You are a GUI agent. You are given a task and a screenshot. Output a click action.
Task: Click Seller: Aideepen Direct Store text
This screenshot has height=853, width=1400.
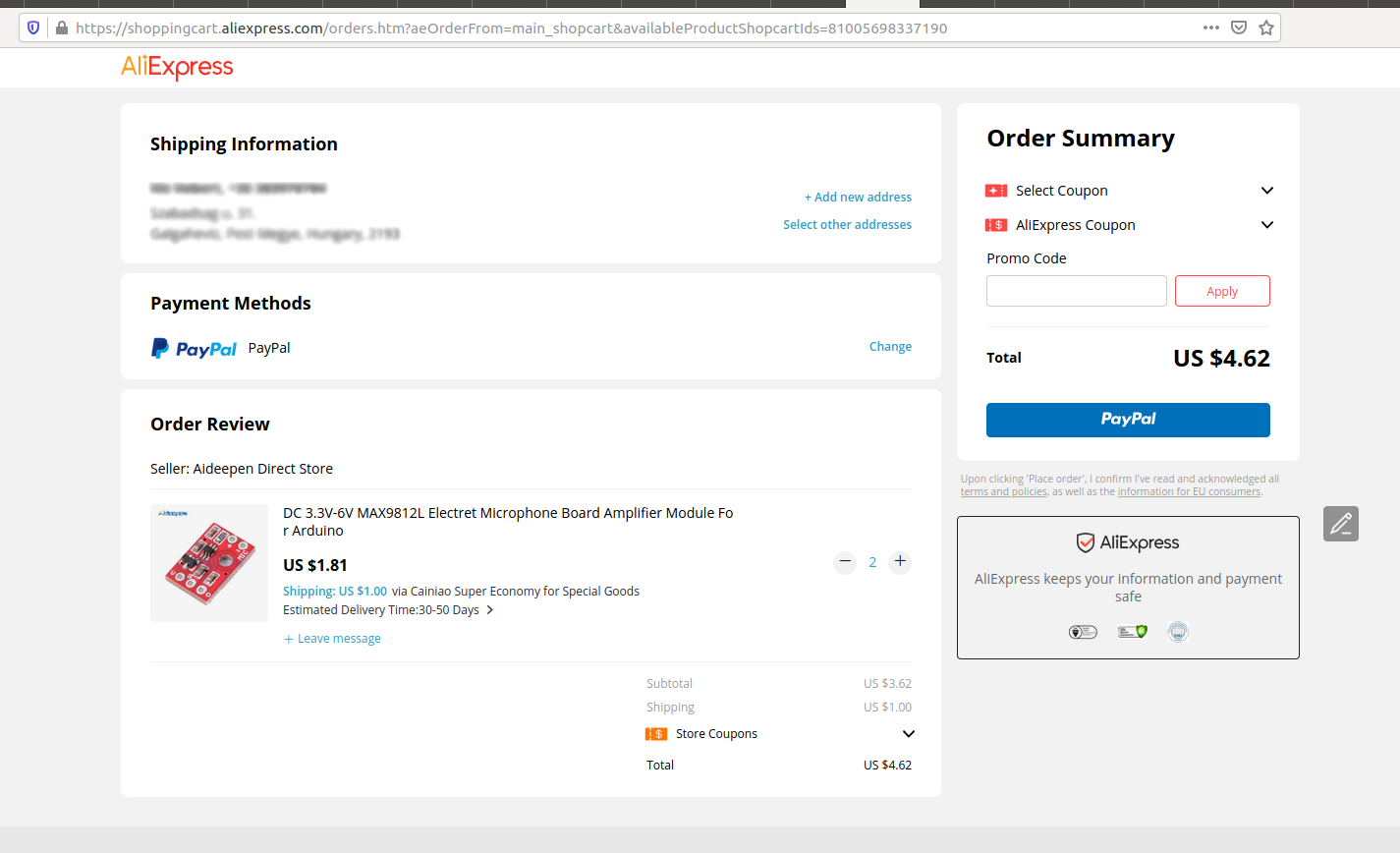click(x=242, y=469)
